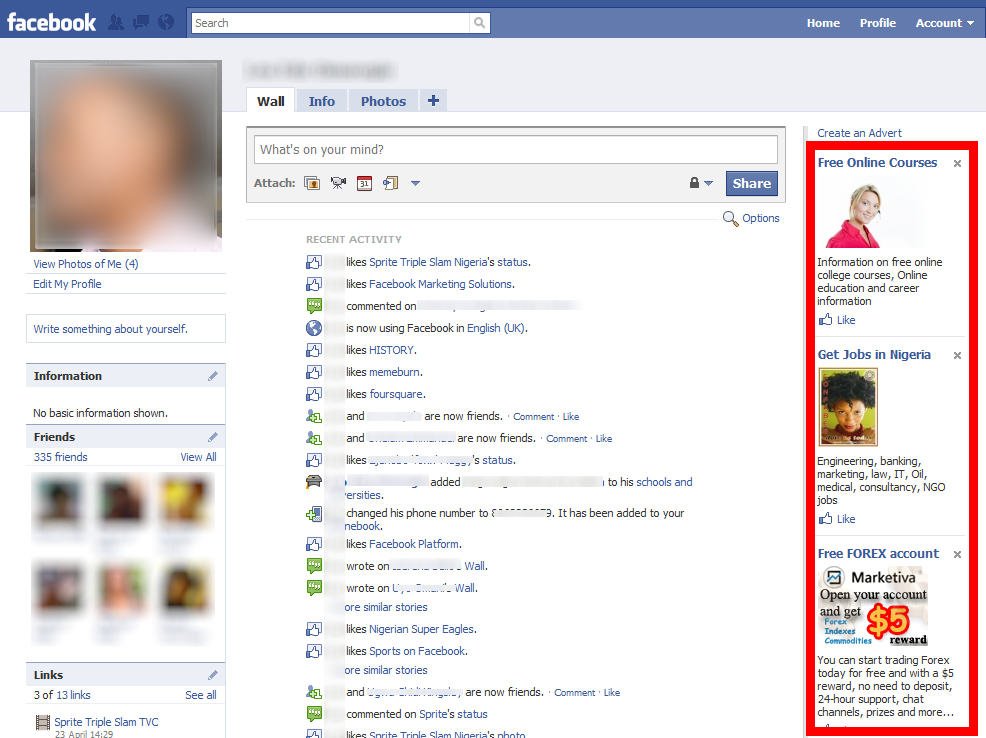986x738 pixels.
Task: Open search Options via the magnifier icon
Action: (731, 218)
